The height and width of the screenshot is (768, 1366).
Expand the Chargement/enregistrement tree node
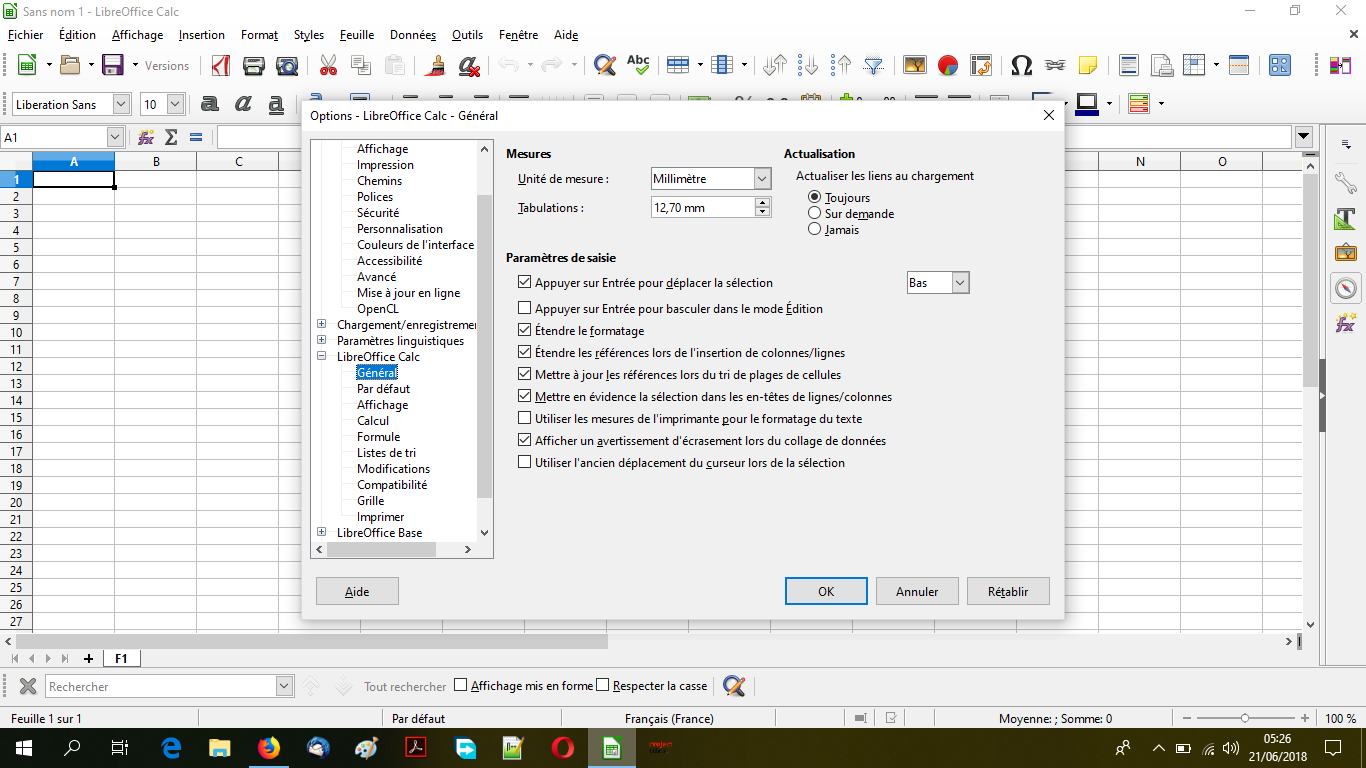pyautogui.click(x=322, y=325)
